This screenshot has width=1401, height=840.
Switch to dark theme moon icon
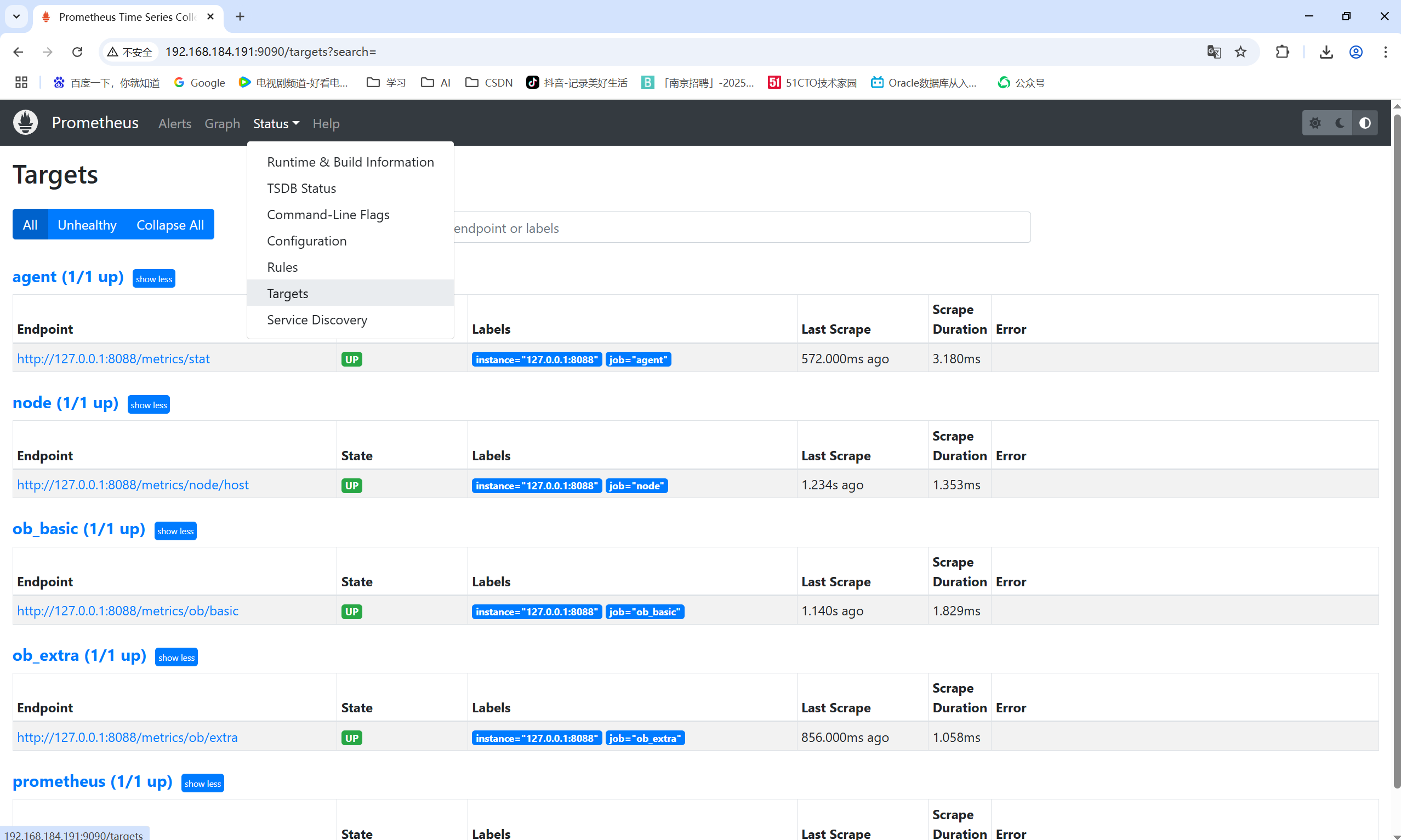pos(1340,123)
